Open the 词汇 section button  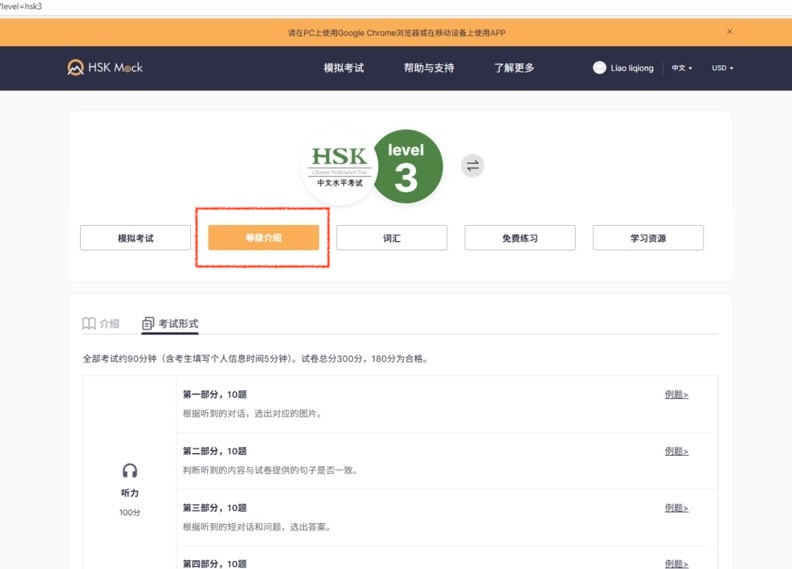(x=392, y=238)
